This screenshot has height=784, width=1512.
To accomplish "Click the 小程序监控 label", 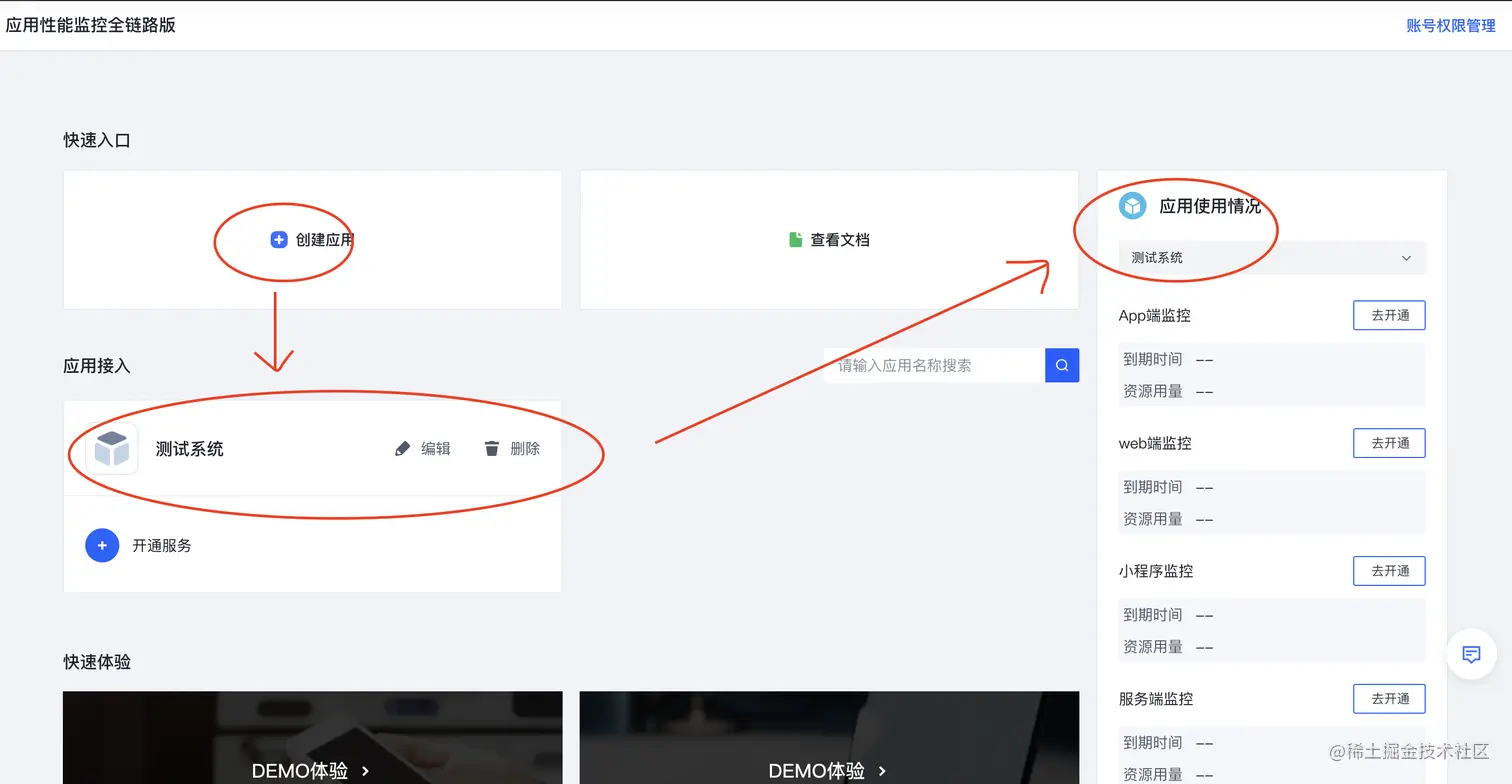I will 1156,571.
